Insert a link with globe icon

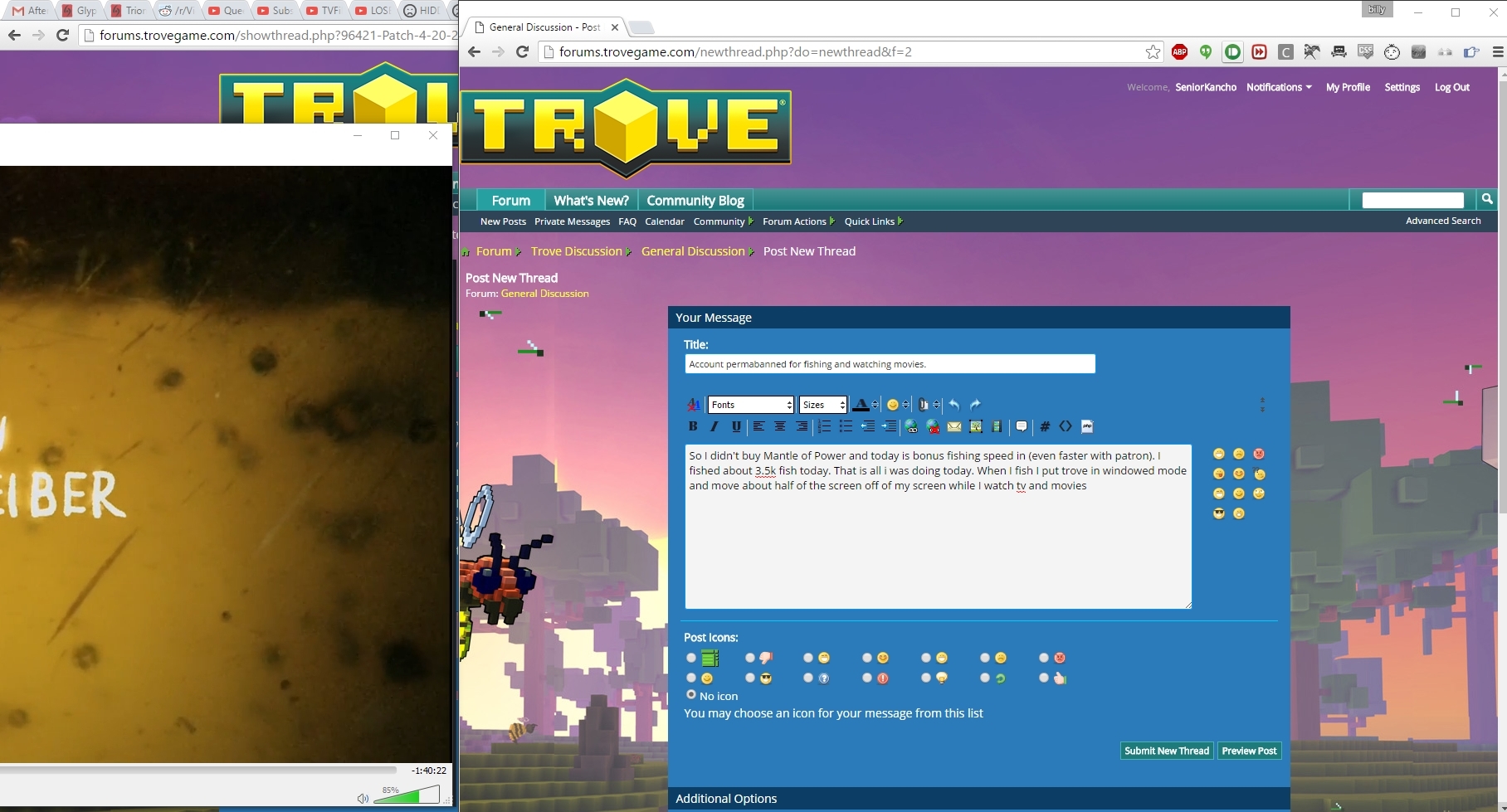(x=911, y=426)
